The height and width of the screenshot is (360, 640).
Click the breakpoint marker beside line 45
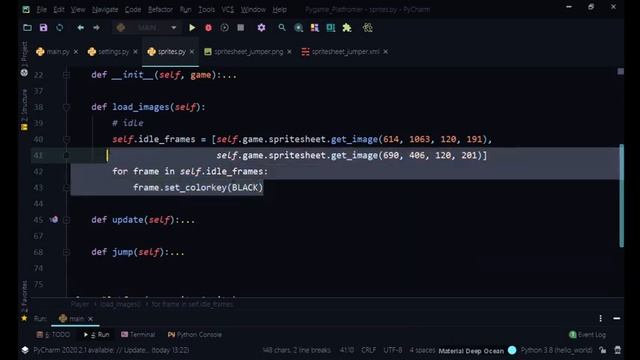pyautogui.click(x=54, y=220)
